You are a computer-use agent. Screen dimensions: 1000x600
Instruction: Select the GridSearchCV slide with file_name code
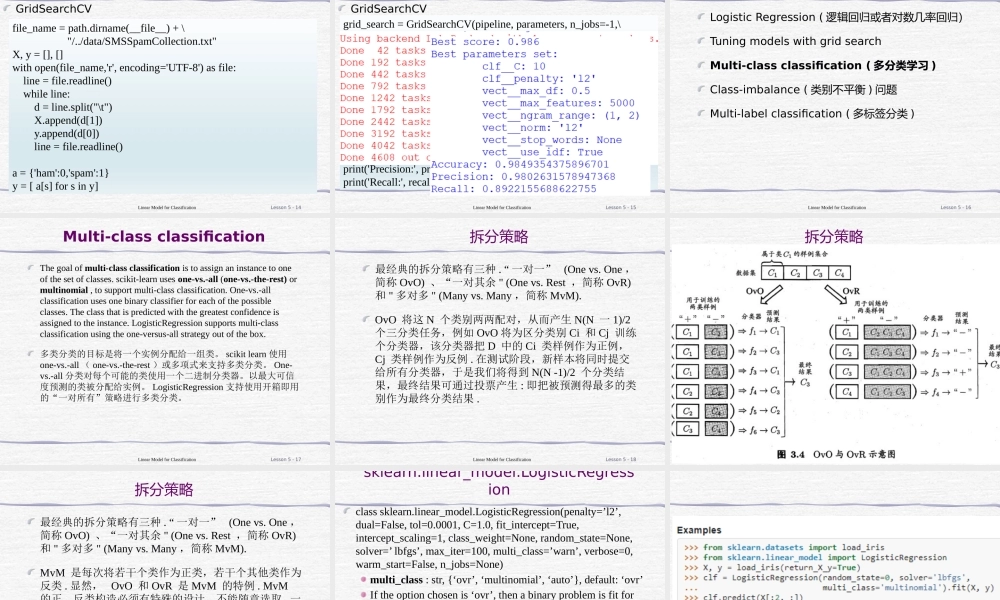coord(165,106)
